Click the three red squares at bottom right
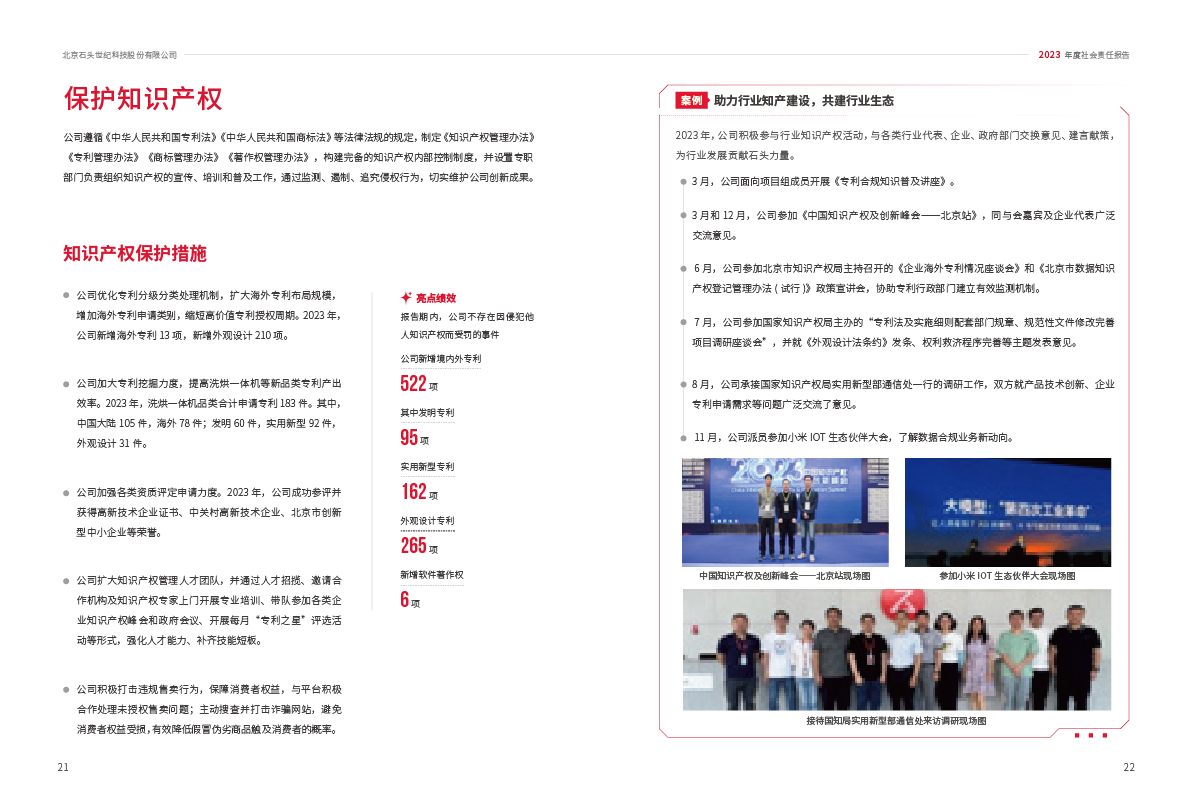This screenshot has height=809, width=1192. (x=1091, y=736)
